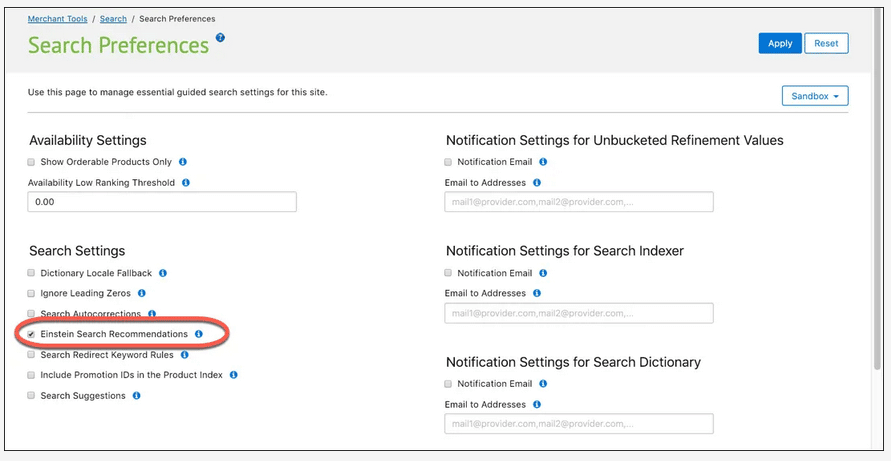
Task: Click info icon for Search Redirect Keyword Rules
Action: coord(185,355)
